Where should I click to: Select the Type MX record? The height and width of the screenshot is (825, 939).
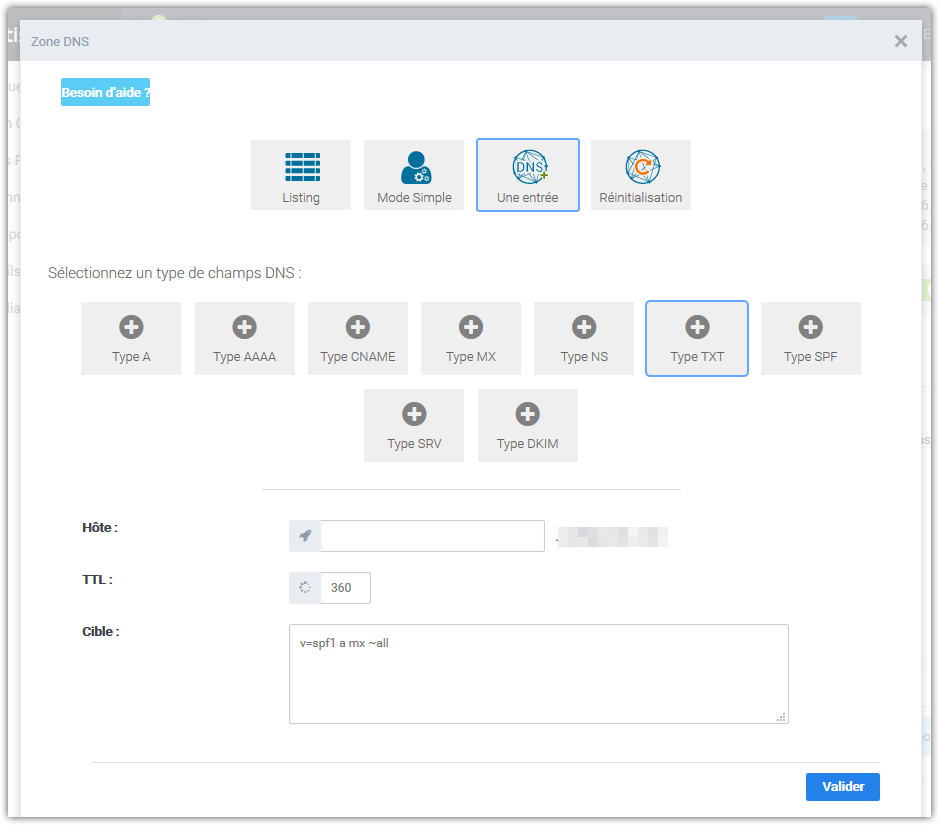(470, 338)
